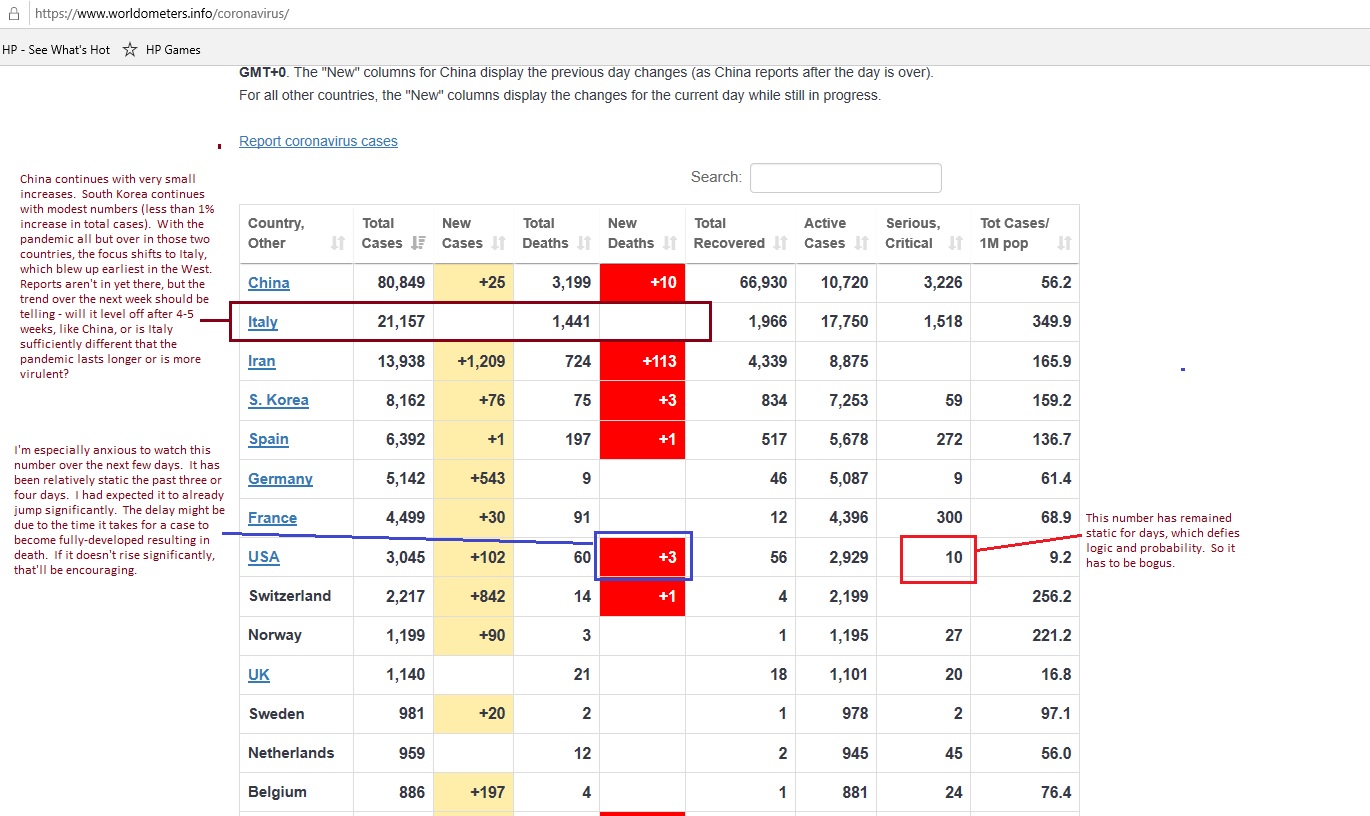
Task: Open the S. Korea country link
Action: click(x=279, y=400)
